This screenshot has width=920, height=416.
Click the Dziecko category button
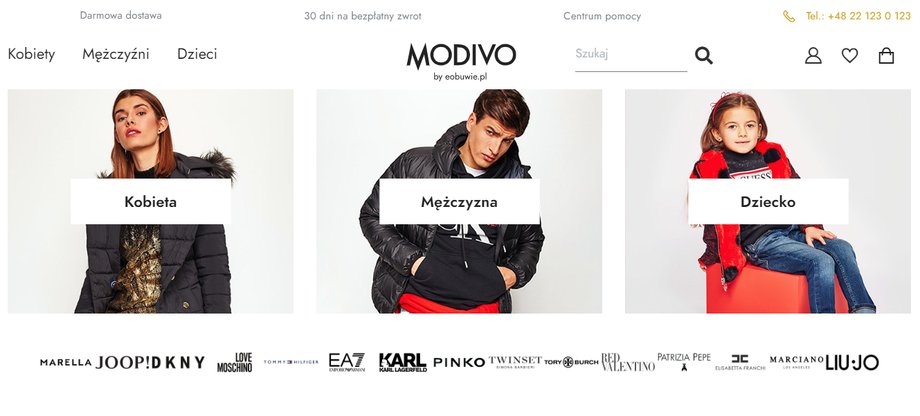point(768,201)
